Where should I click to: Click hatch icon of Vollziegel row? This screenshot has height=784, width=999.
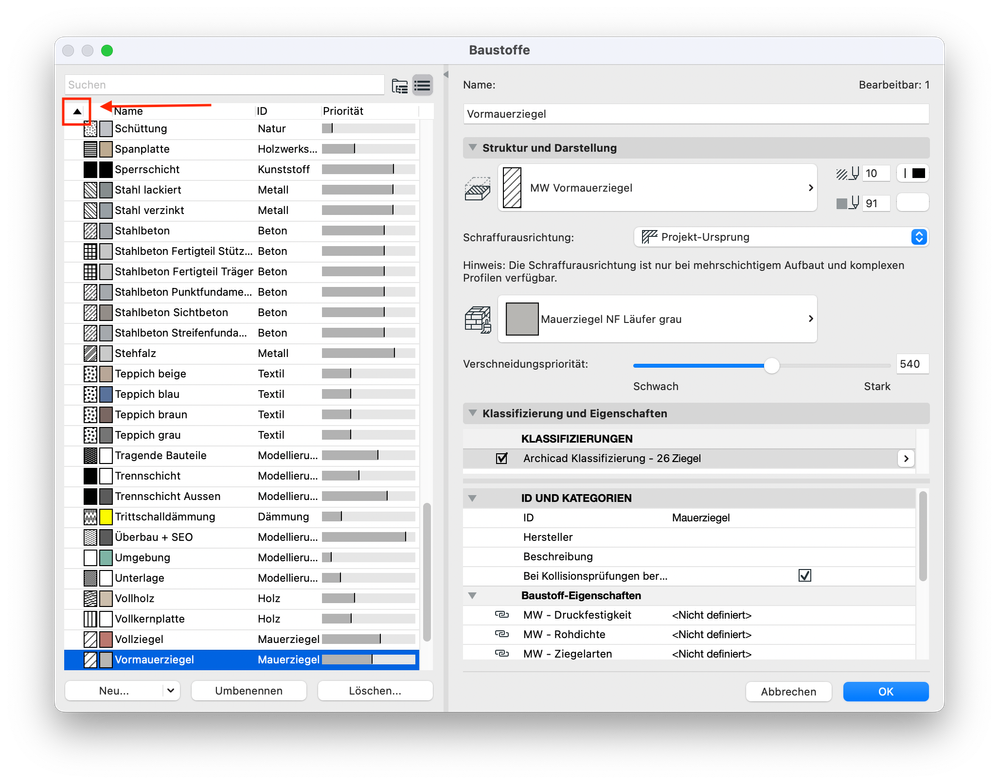tap(90, 639)
